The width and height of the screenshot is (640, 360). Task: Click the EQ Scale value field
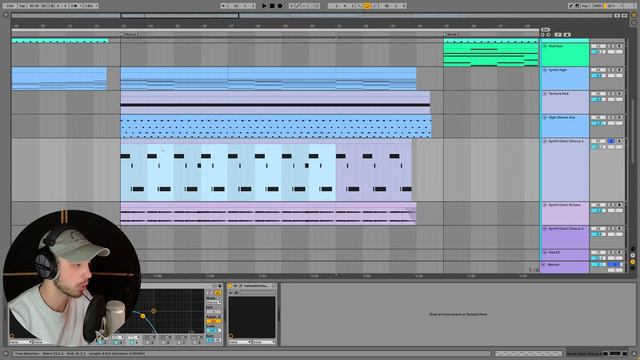(214, 330)
